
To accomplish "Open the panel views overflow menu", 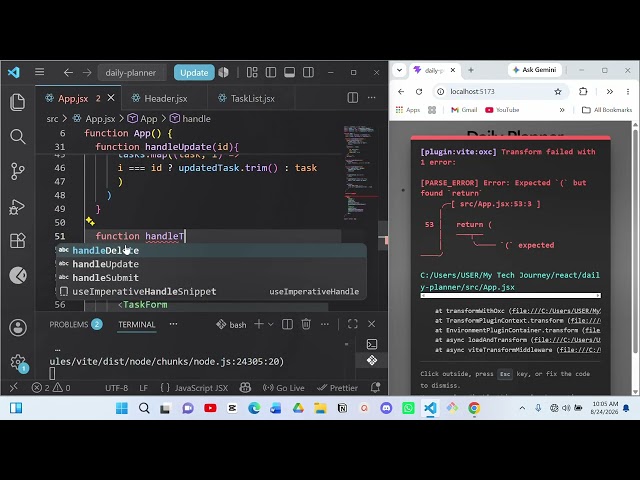I will (x=173, y=324).
